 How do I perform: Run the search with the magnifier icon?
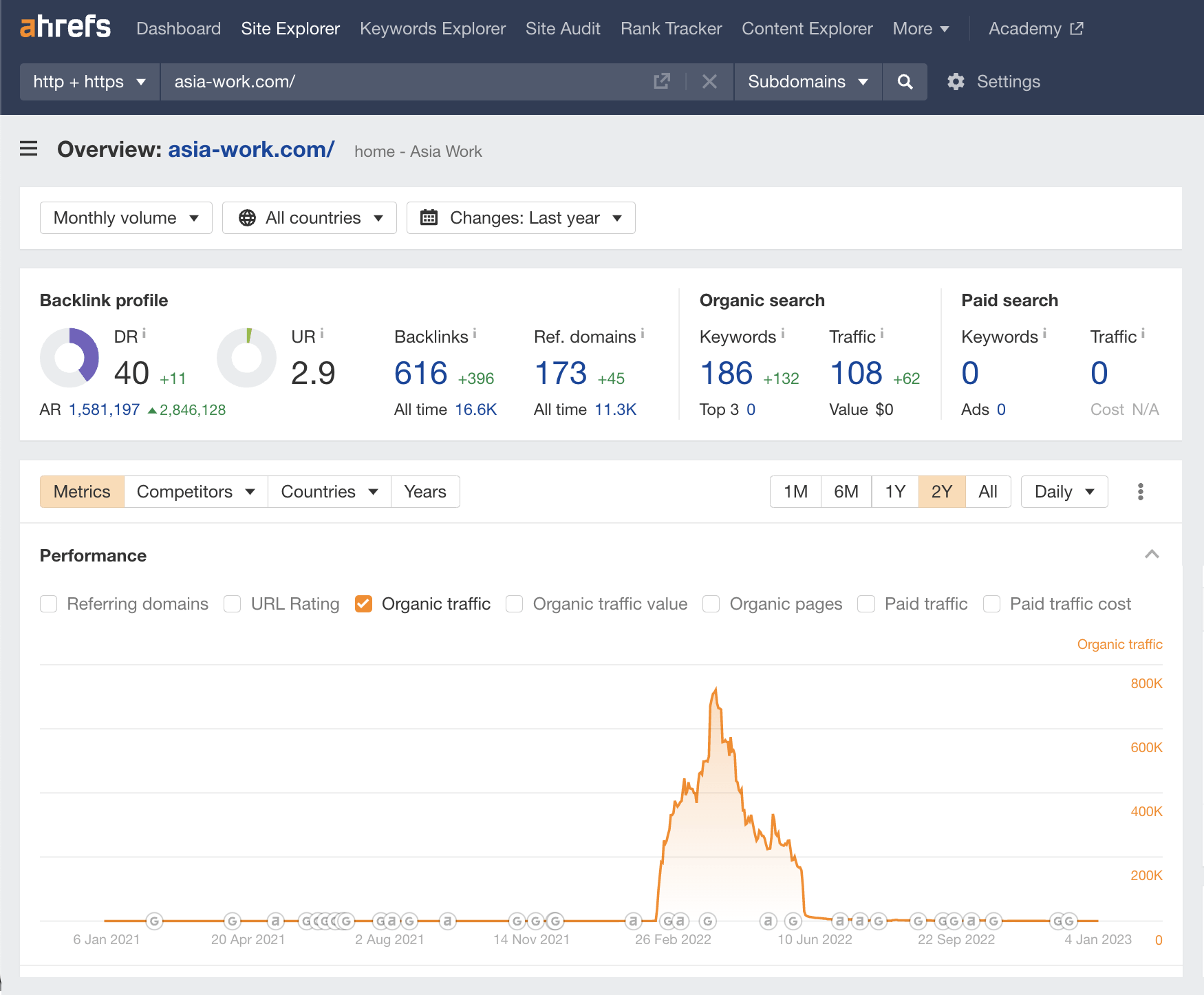(905, 81)
